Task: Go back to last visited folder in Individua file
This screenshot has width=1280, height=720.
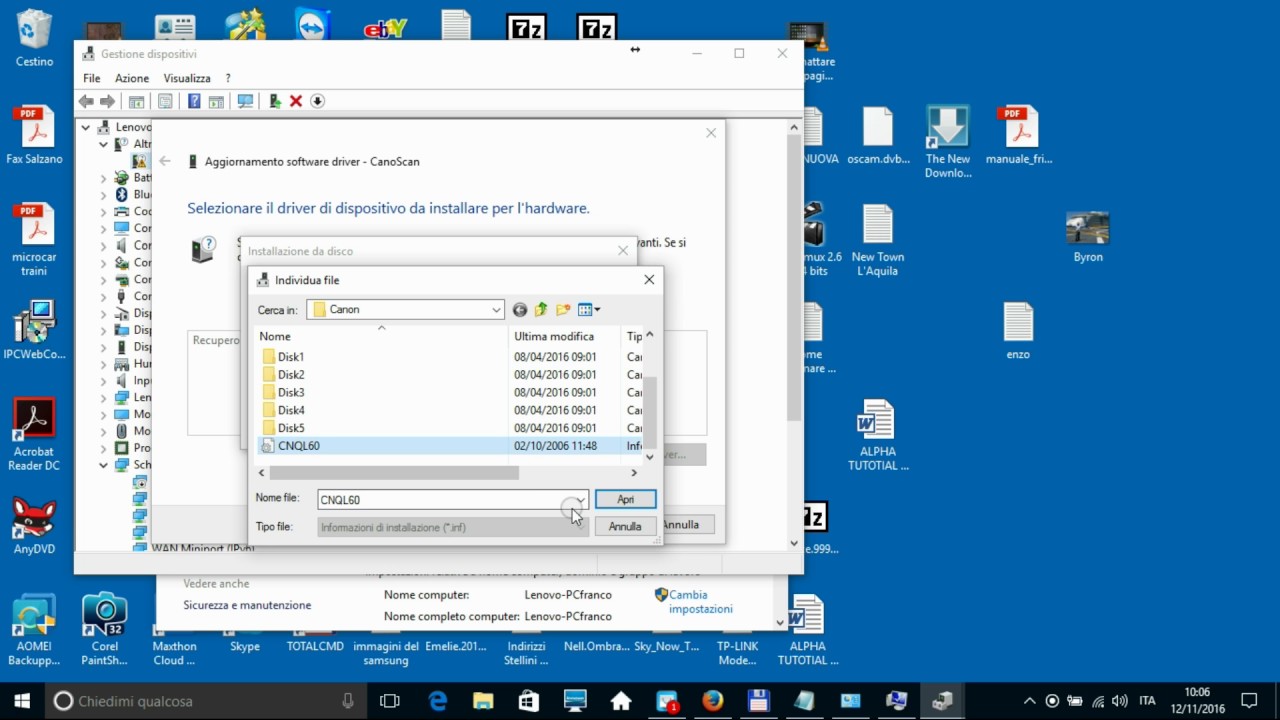Action: click(519, 310)
